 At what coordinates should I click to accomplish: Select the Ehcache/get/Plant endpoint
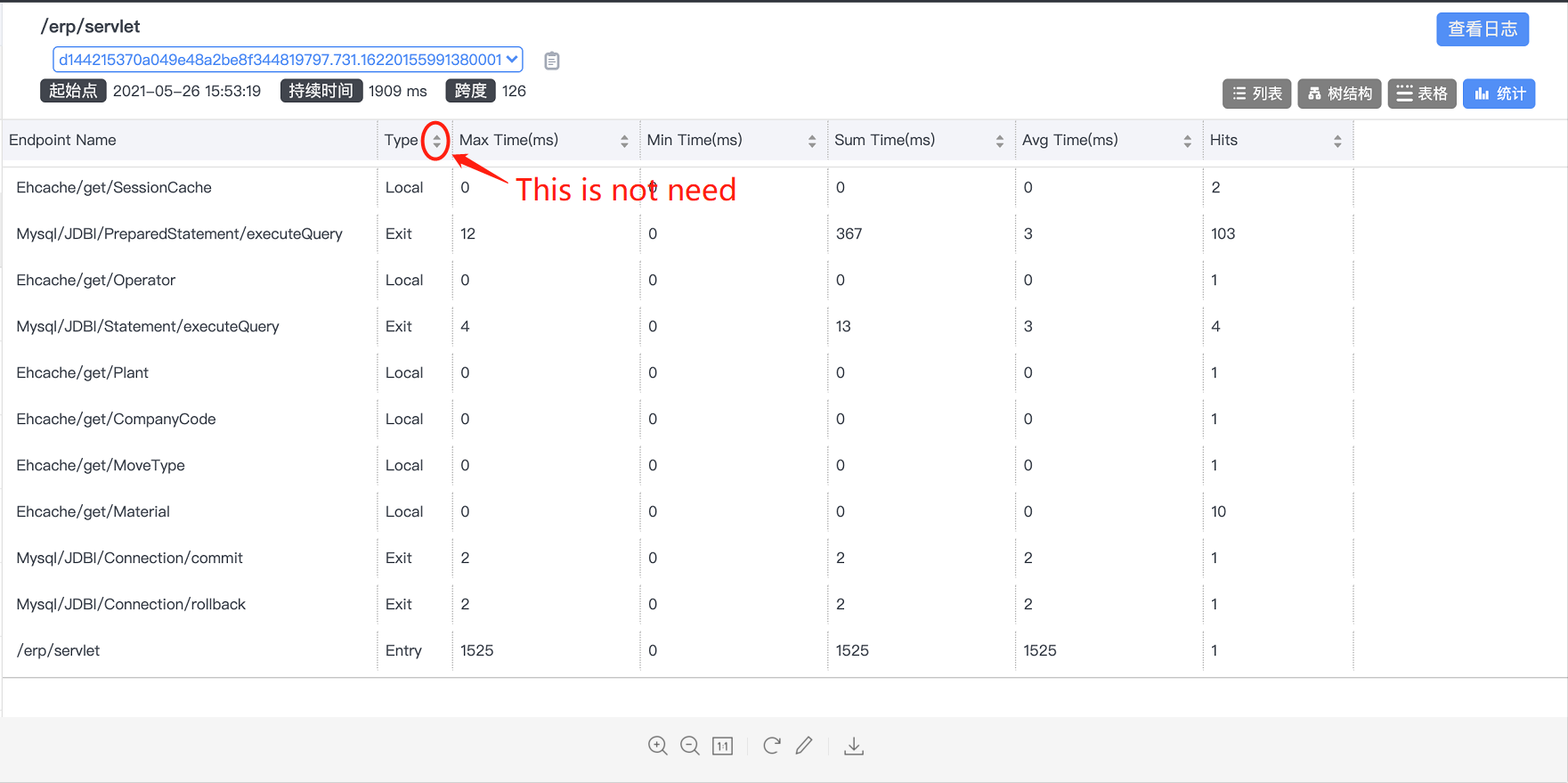[83, 372]
